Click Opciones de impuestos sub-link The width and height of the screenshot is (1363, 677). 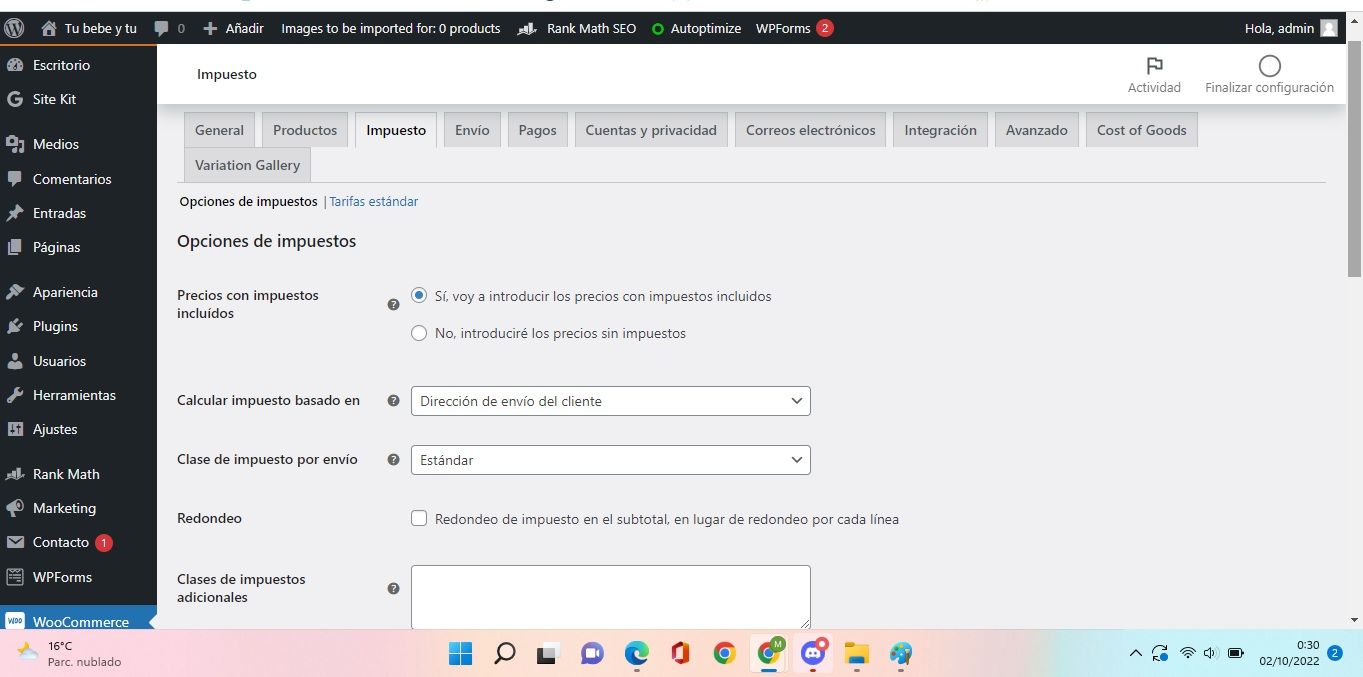248,201
